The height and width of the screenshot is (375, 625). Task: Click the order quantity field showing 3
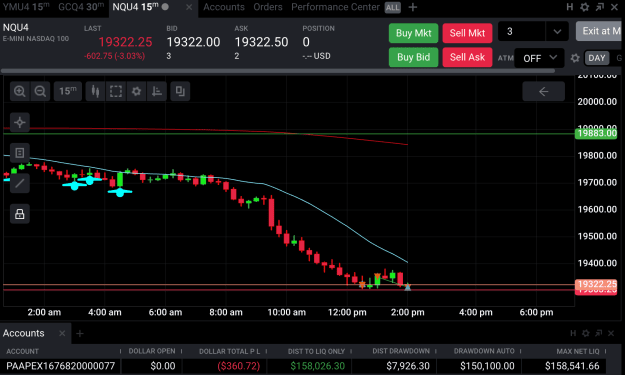(521, 31)
